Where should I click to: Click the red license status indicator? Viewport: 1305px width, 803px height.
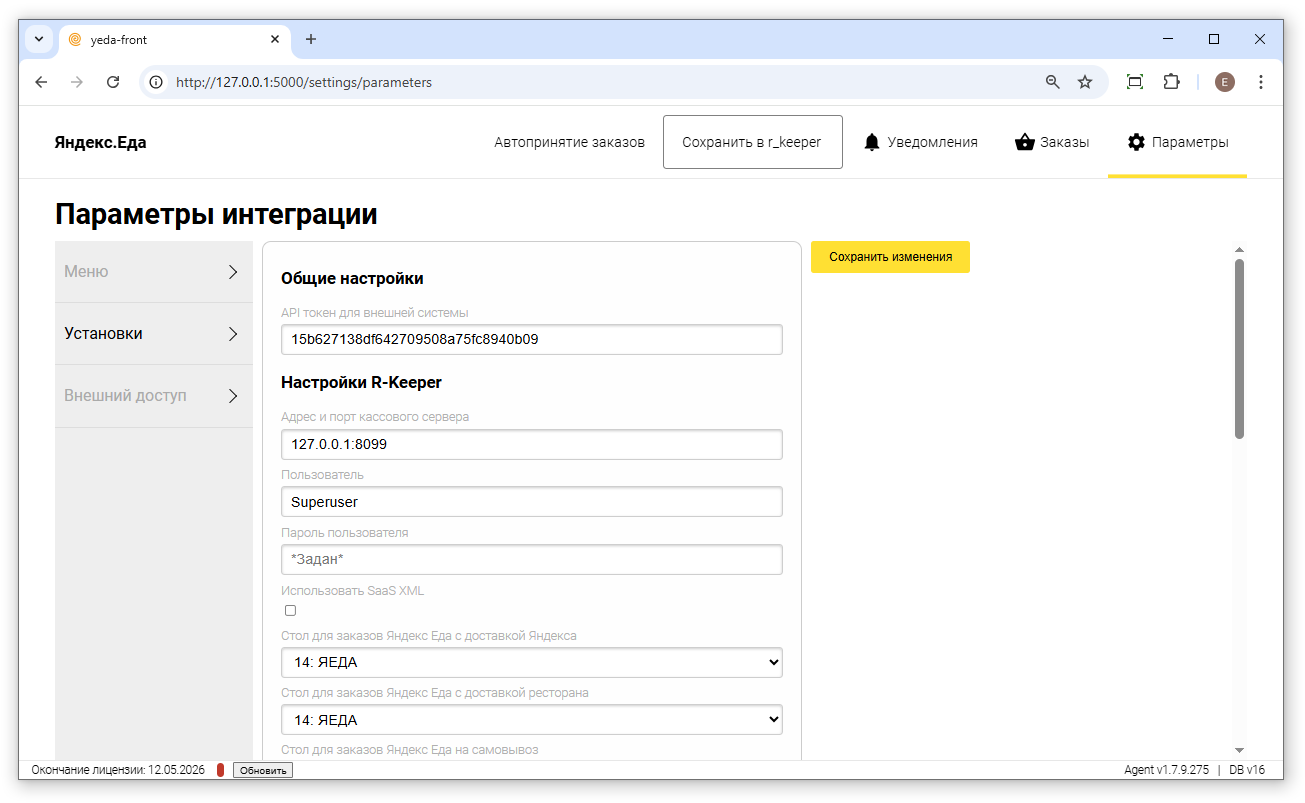tap(220, 770)
